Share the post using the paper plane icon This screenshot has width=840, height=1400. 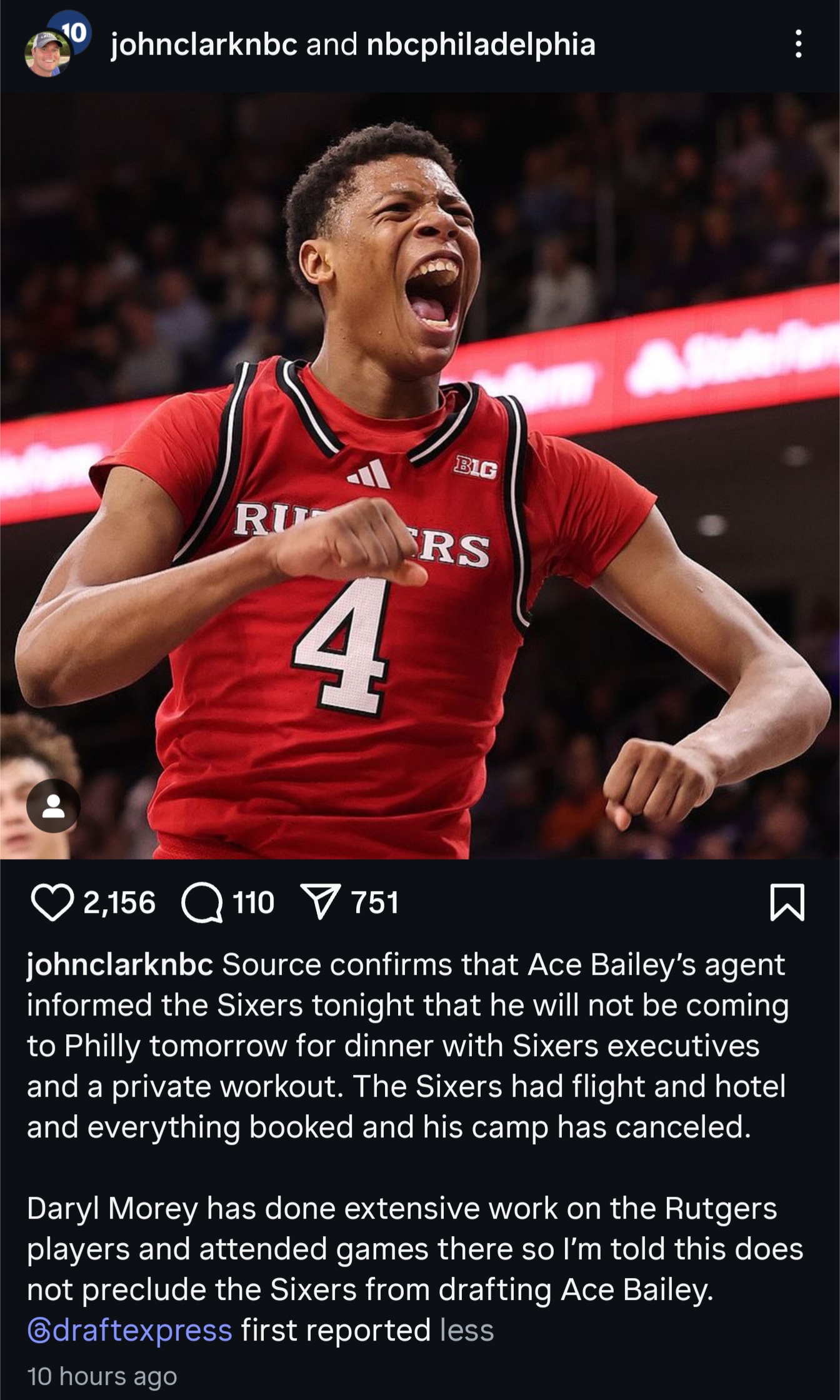321,902
